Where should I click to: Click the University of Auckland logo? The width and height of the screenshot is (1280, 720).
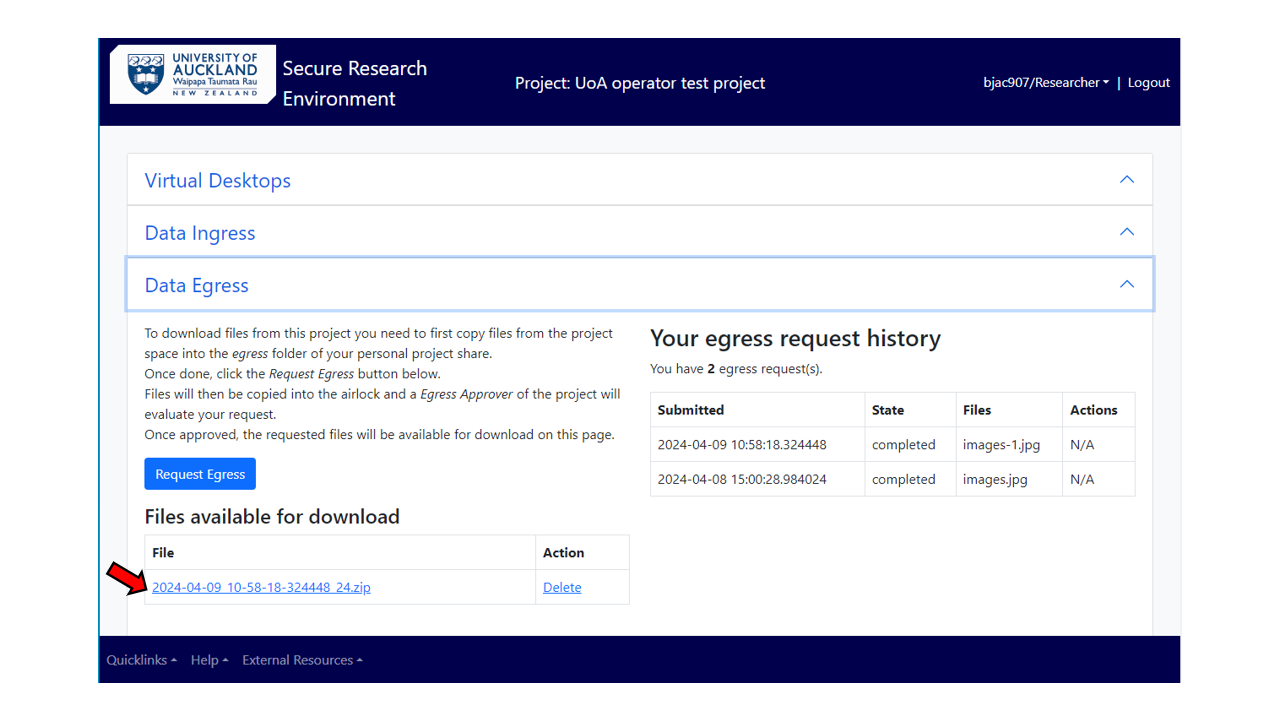[192, 75]
